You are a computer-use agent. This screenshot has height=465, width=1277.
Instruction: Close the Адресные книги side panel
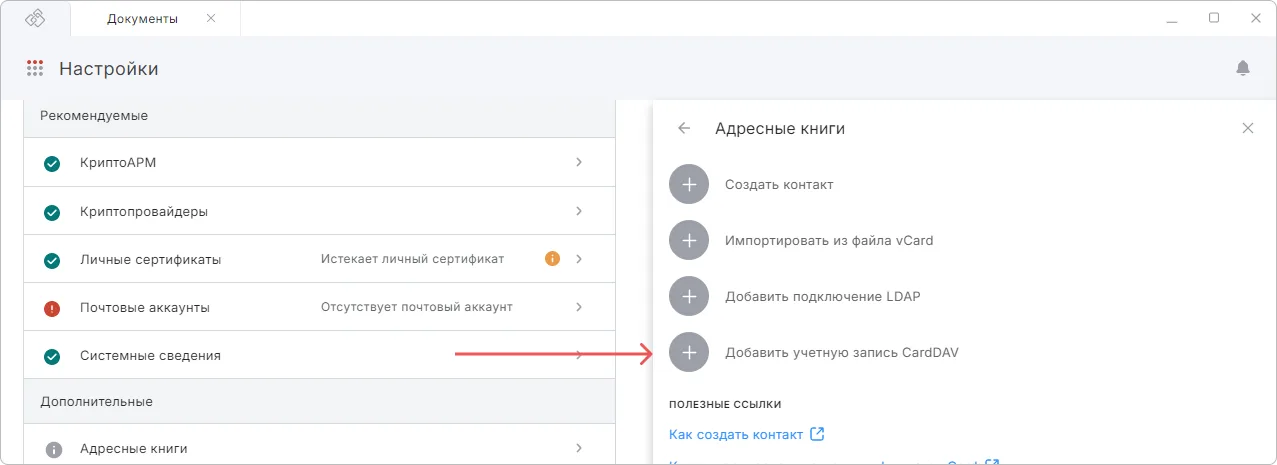[x=1247, y=128]
